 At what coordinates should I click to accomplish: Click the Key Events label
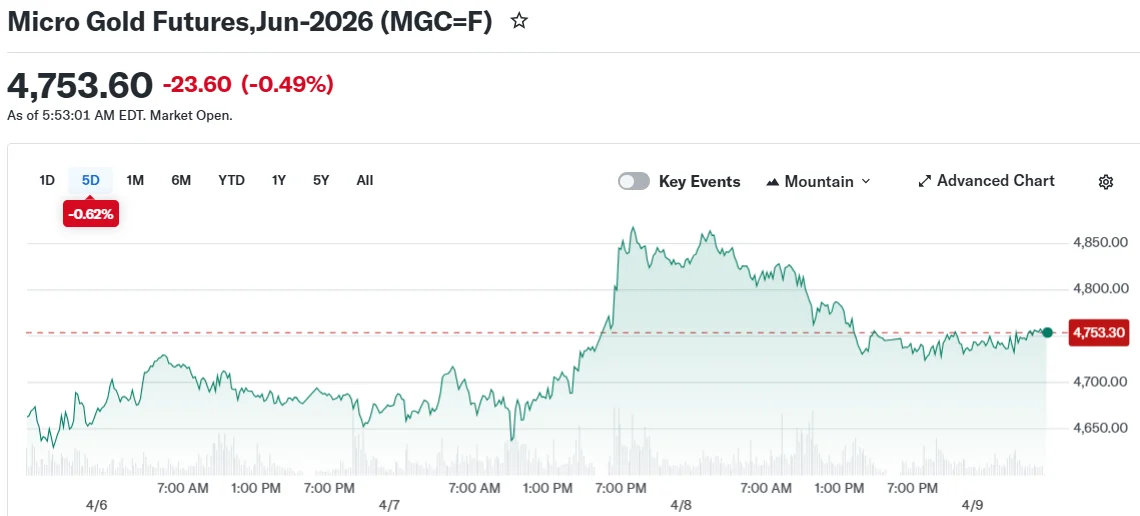pyautogui.click(x=699, y=181)
